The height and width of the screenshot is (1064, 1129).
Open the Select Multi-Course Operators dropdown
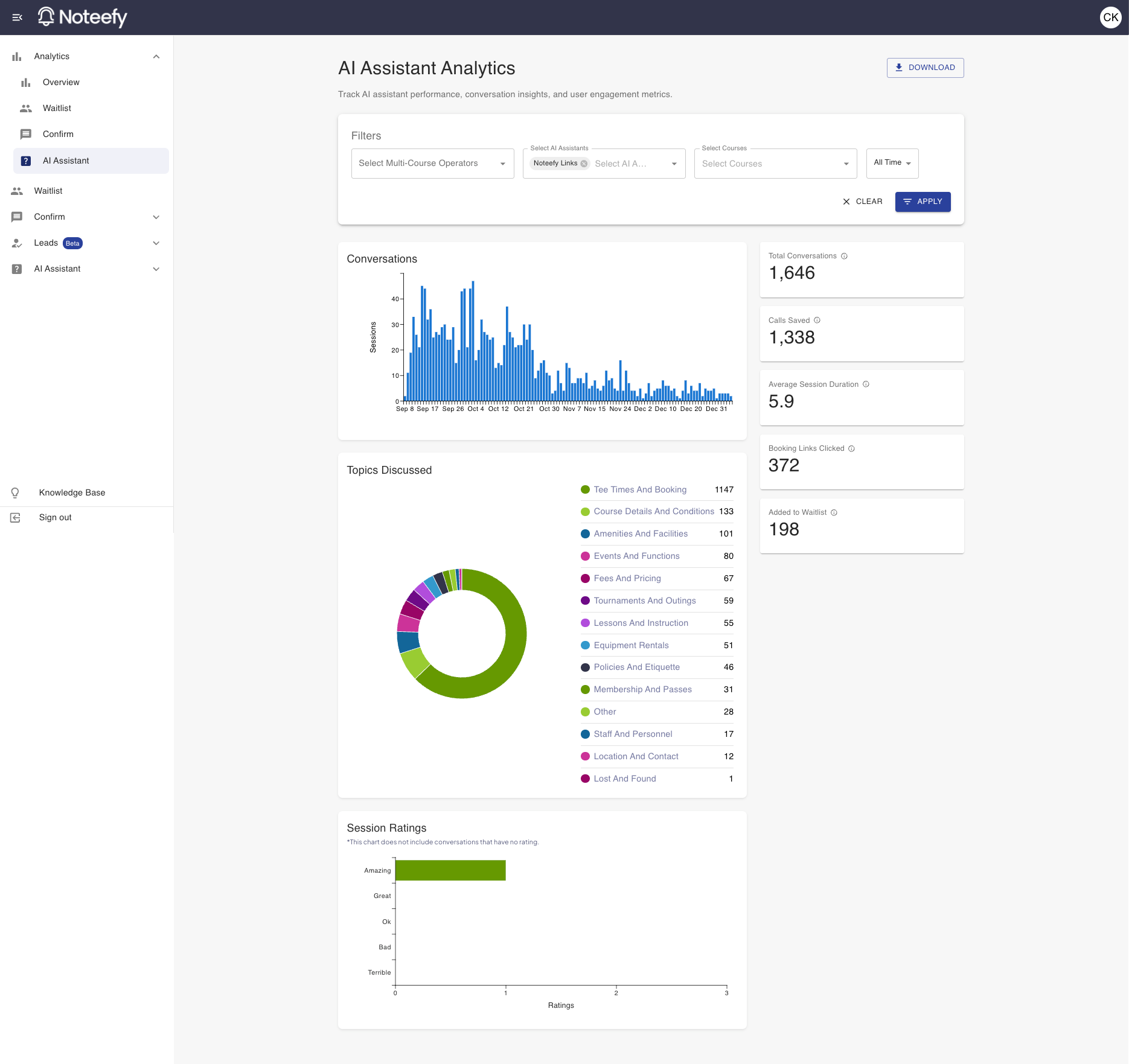coord(432,164)
